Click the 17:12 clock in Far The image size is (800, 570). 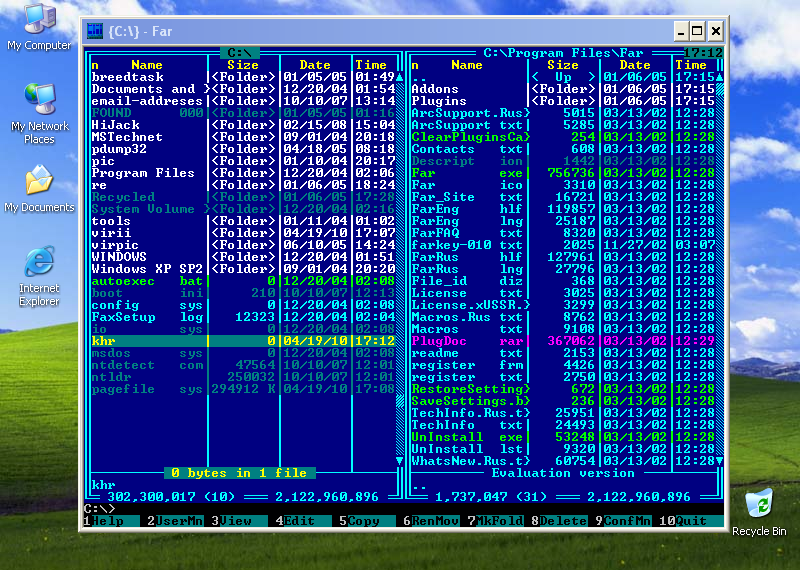tap(704, 53)
